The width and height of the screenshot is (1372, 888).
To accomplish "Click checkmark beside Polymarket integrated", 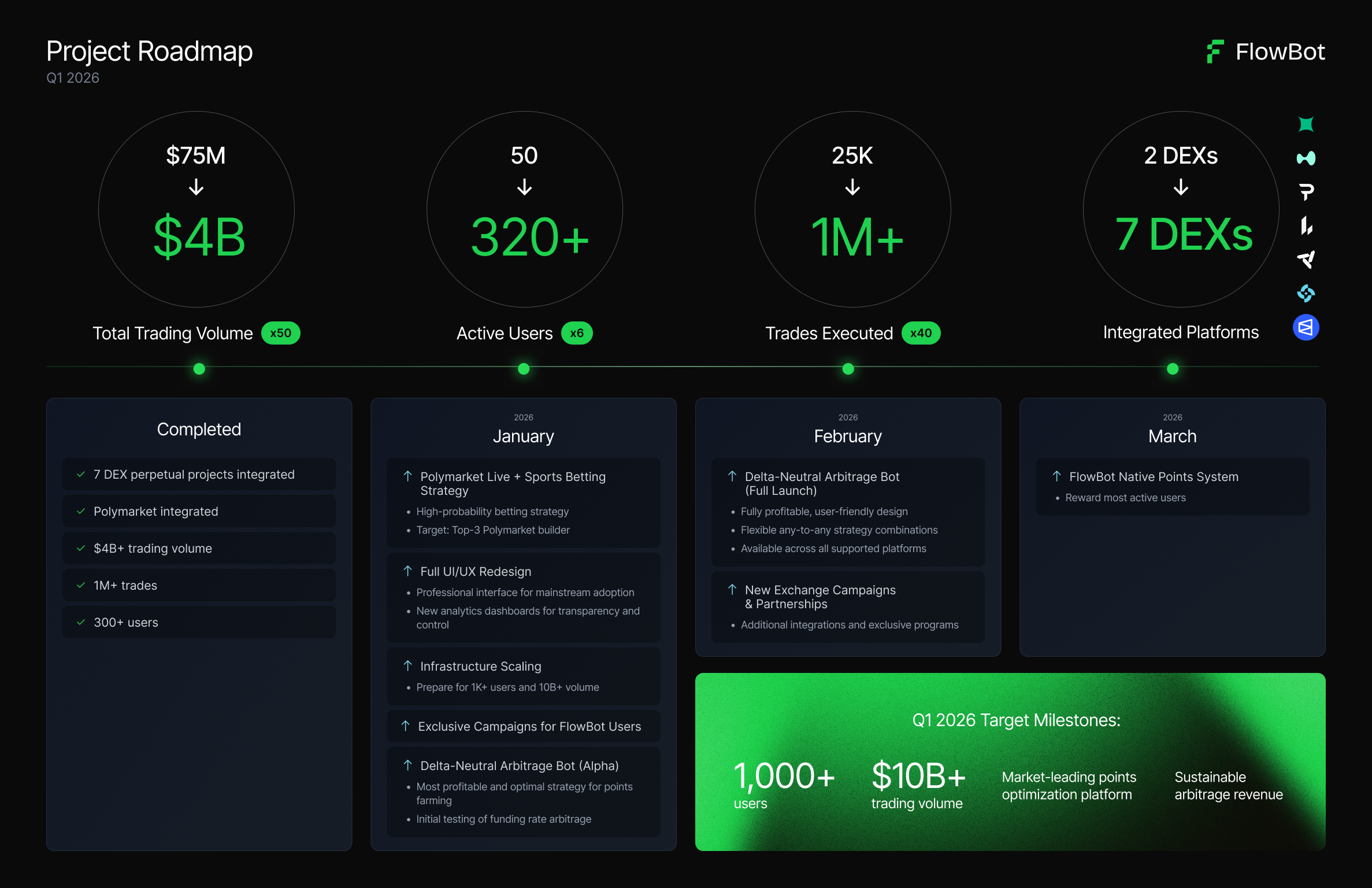I will (81, 511).
